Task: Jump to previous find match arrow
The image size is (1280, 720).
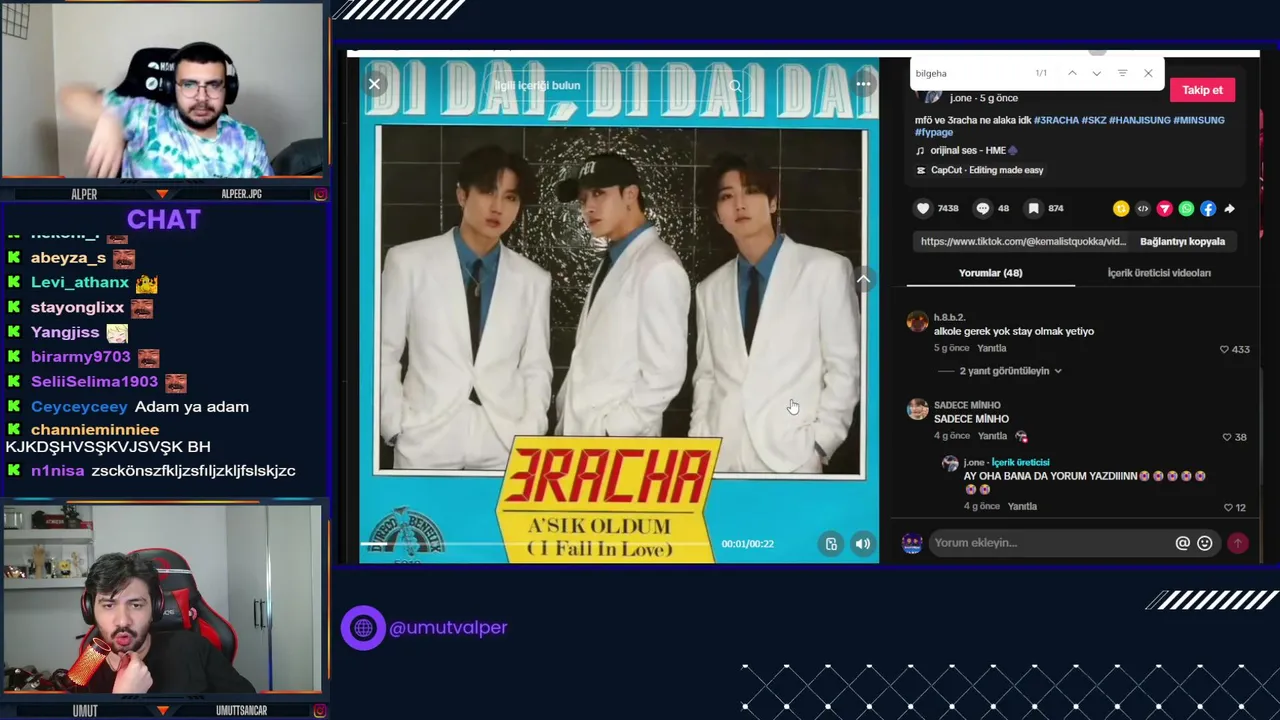Action: (1072, 73)
